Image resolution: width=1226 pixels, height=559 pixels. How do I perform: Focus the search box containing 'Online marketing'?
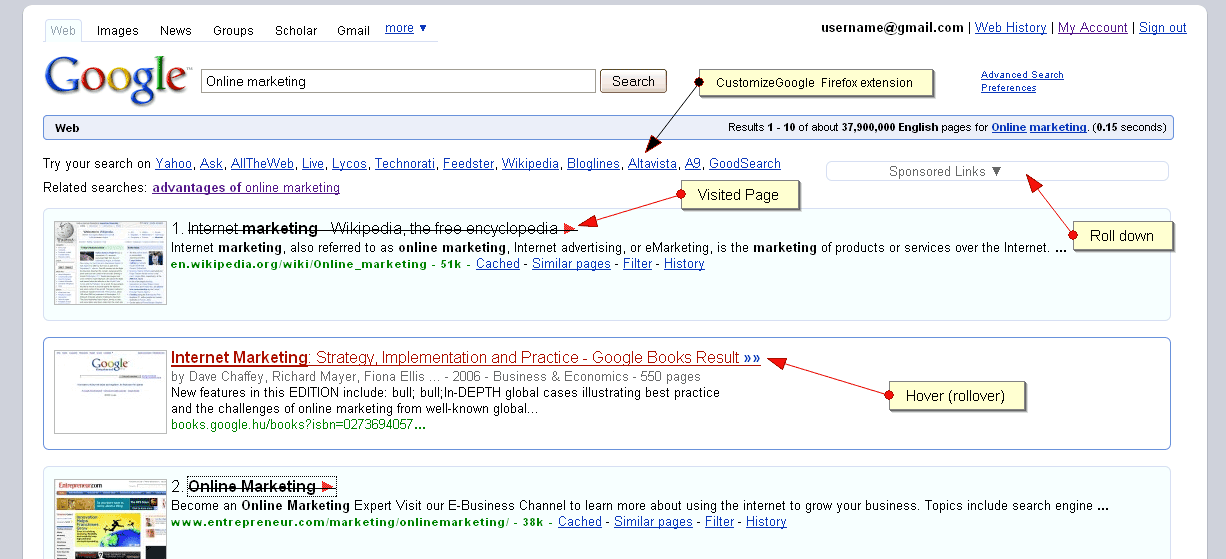click(x=399, y=81)
